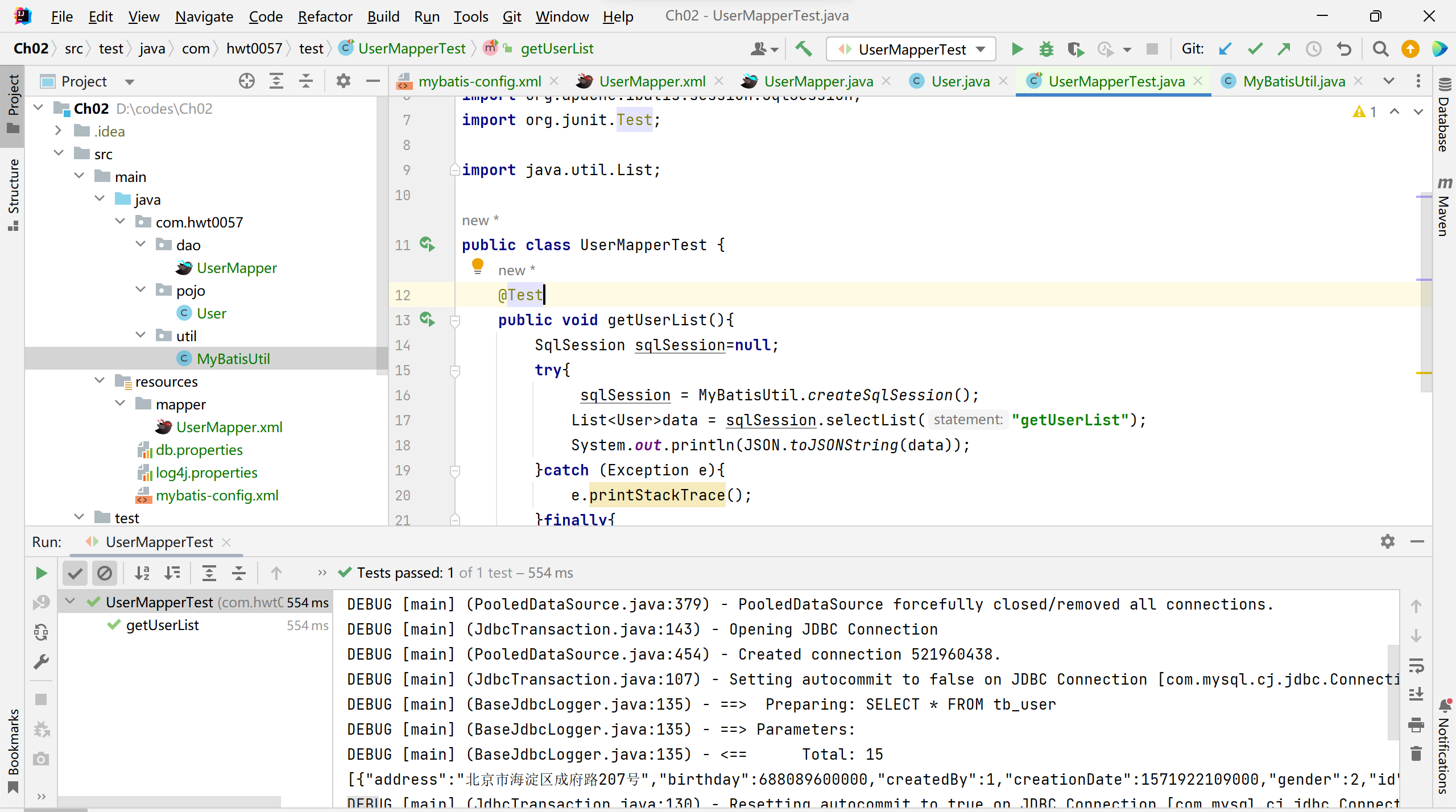Viewport: 1456px width, 812px height.
Task: Click the hwt0057 breadcrumb
Action: tap(254, 49)
